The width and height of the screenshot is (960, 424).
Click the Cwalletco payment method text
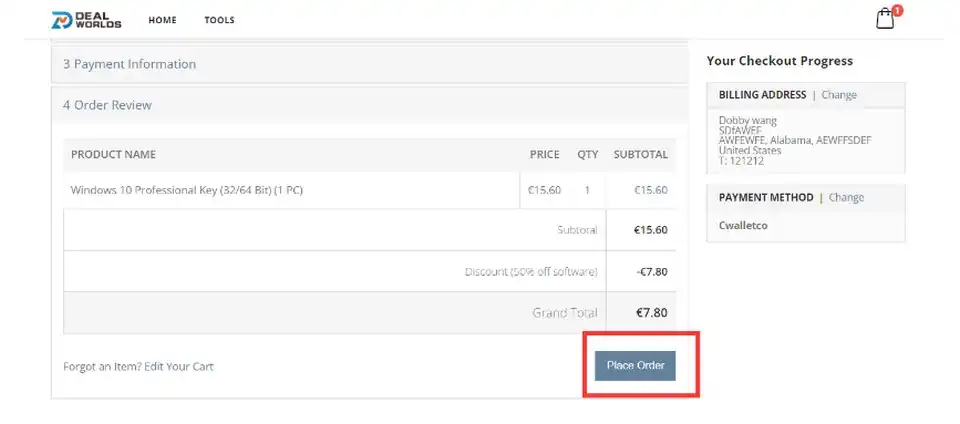click(744, 225)
